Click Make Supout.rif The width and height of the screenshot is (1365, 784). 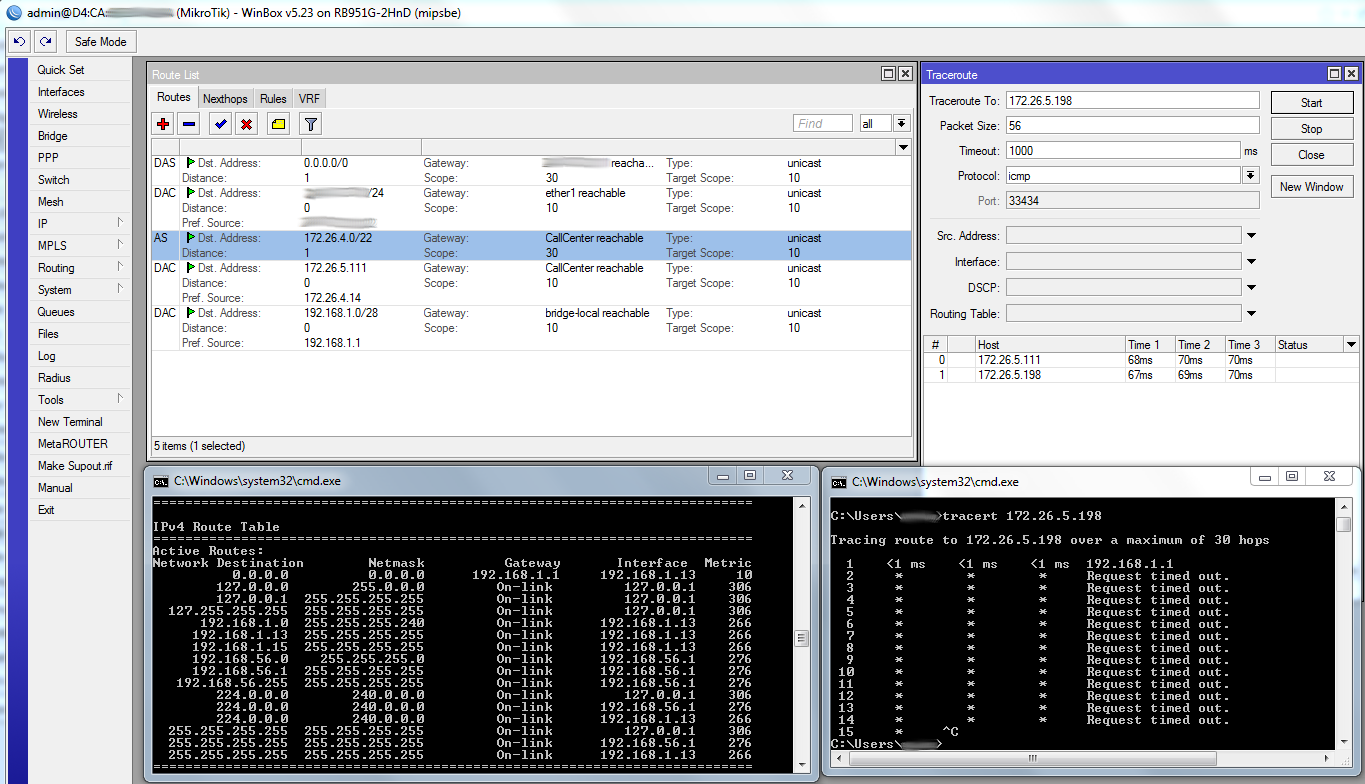(x=82, y=466)
